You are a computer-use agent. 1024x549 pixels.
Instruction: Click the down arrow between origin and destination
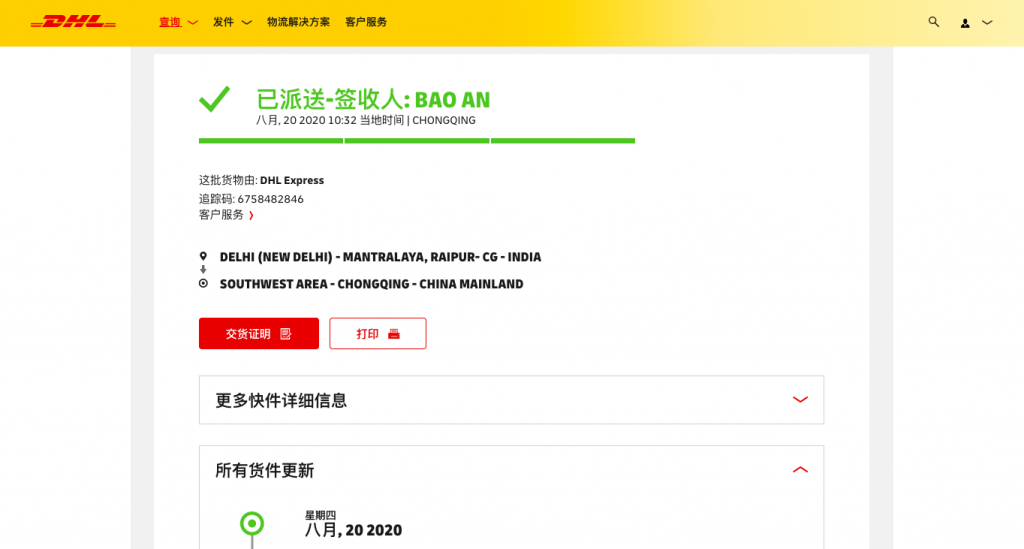(203, 270)
